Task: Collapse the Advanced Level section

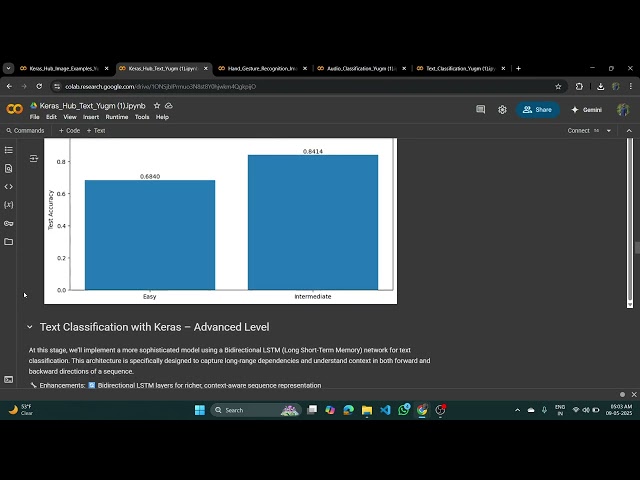Action: pyautogui.click(x=29, y=327)
